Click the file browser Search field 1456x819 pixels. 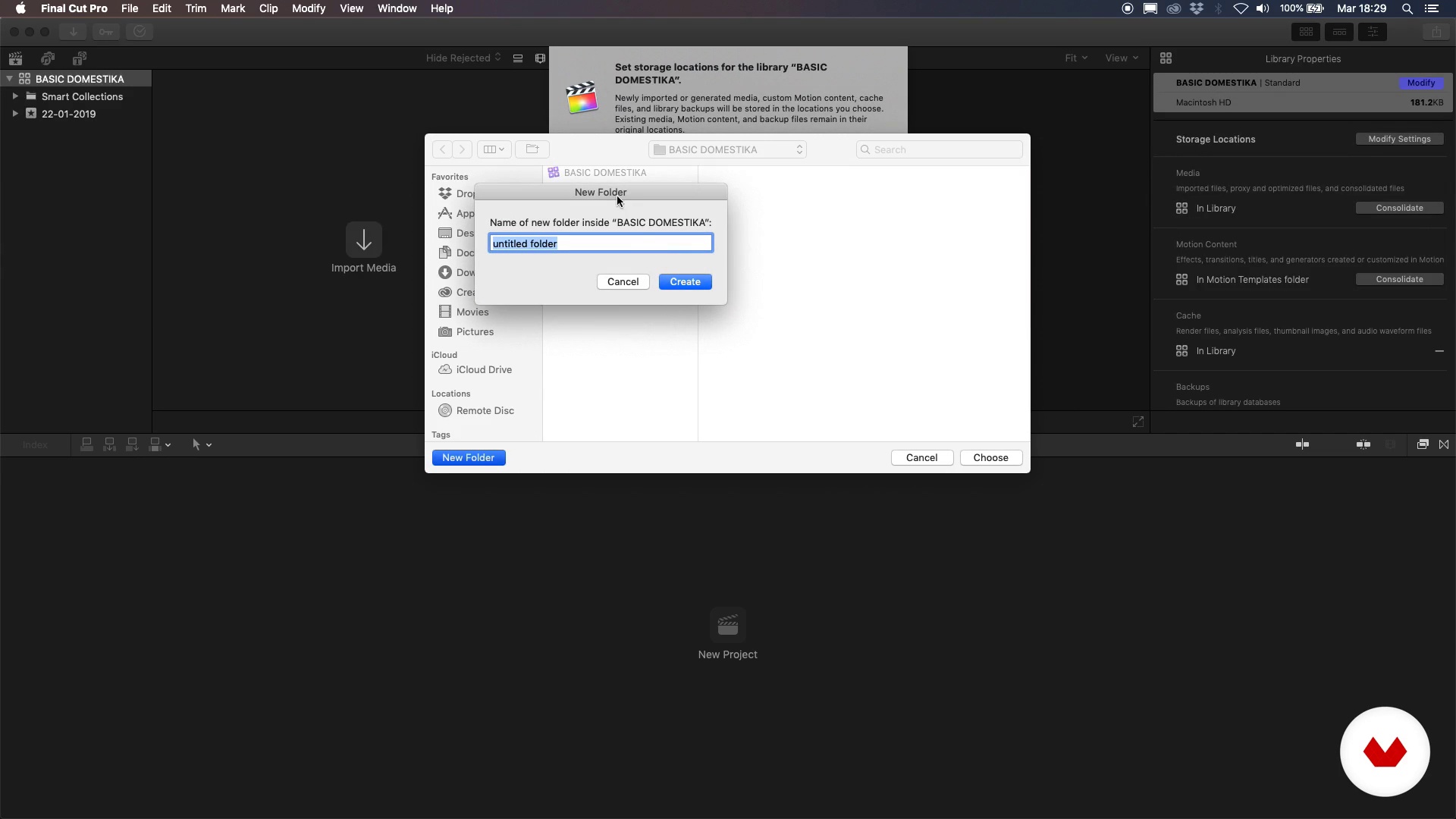939,149
